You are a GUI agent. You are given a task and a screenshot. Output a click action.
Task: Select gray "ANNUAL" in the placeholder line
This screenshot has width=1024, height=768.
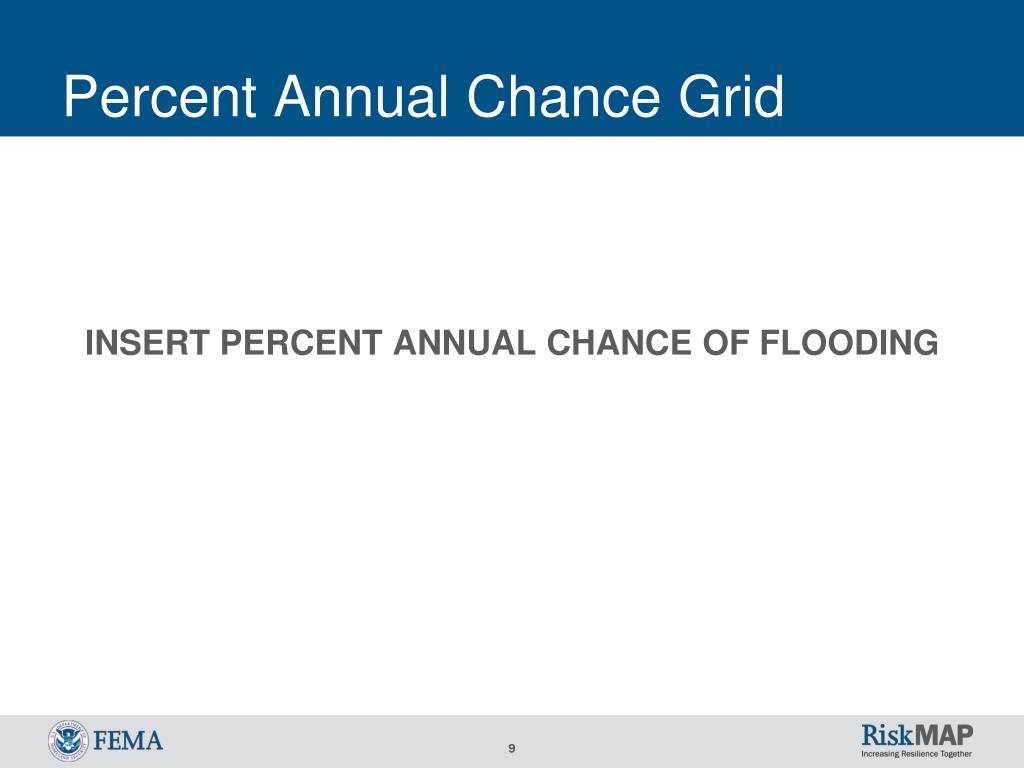click(464, 343)
